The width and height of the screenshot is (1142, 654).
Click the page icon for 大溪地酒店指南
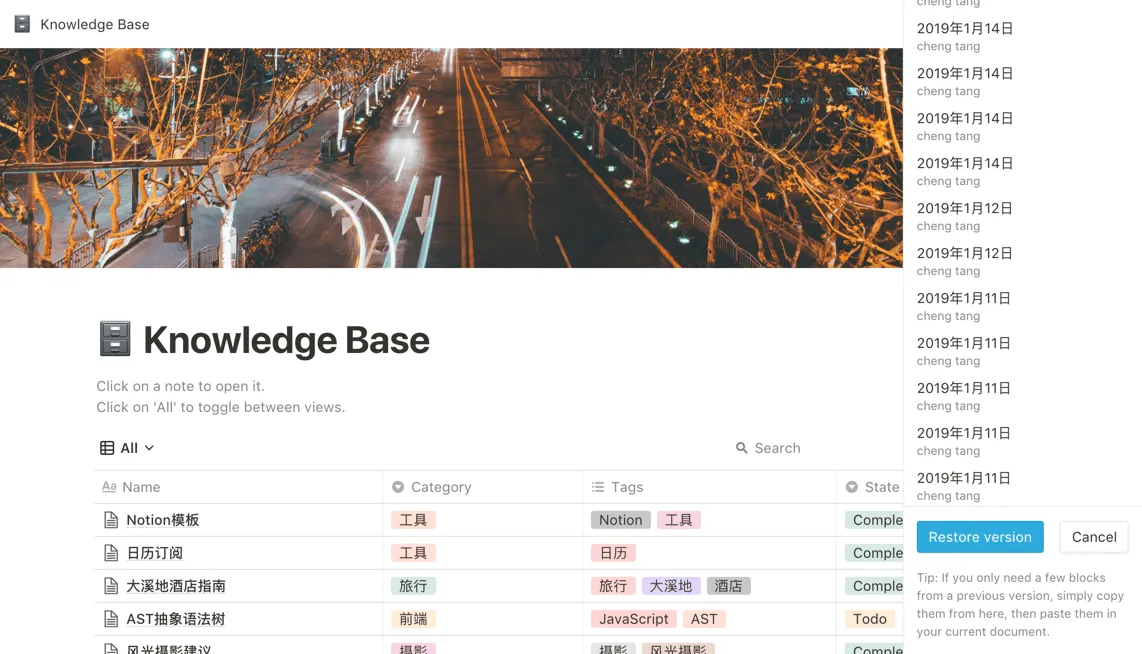[111, 586]
